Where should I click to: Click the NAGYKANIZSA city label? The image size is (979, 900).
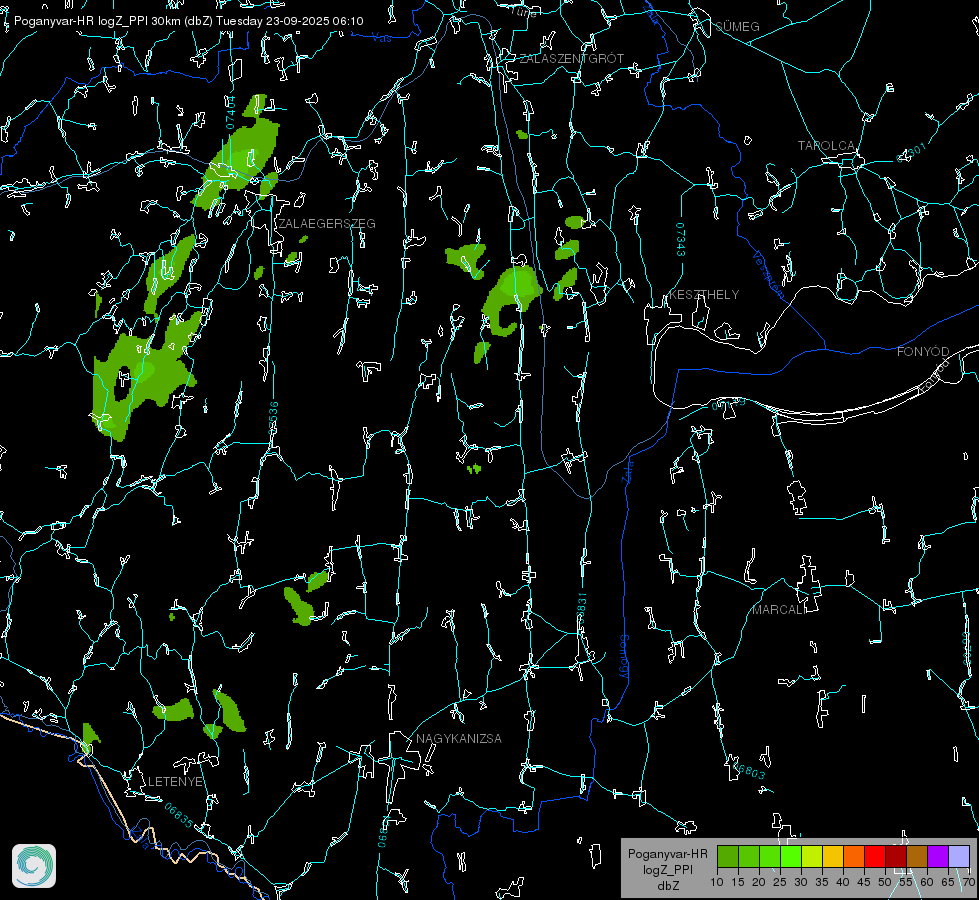coord(459,739)
